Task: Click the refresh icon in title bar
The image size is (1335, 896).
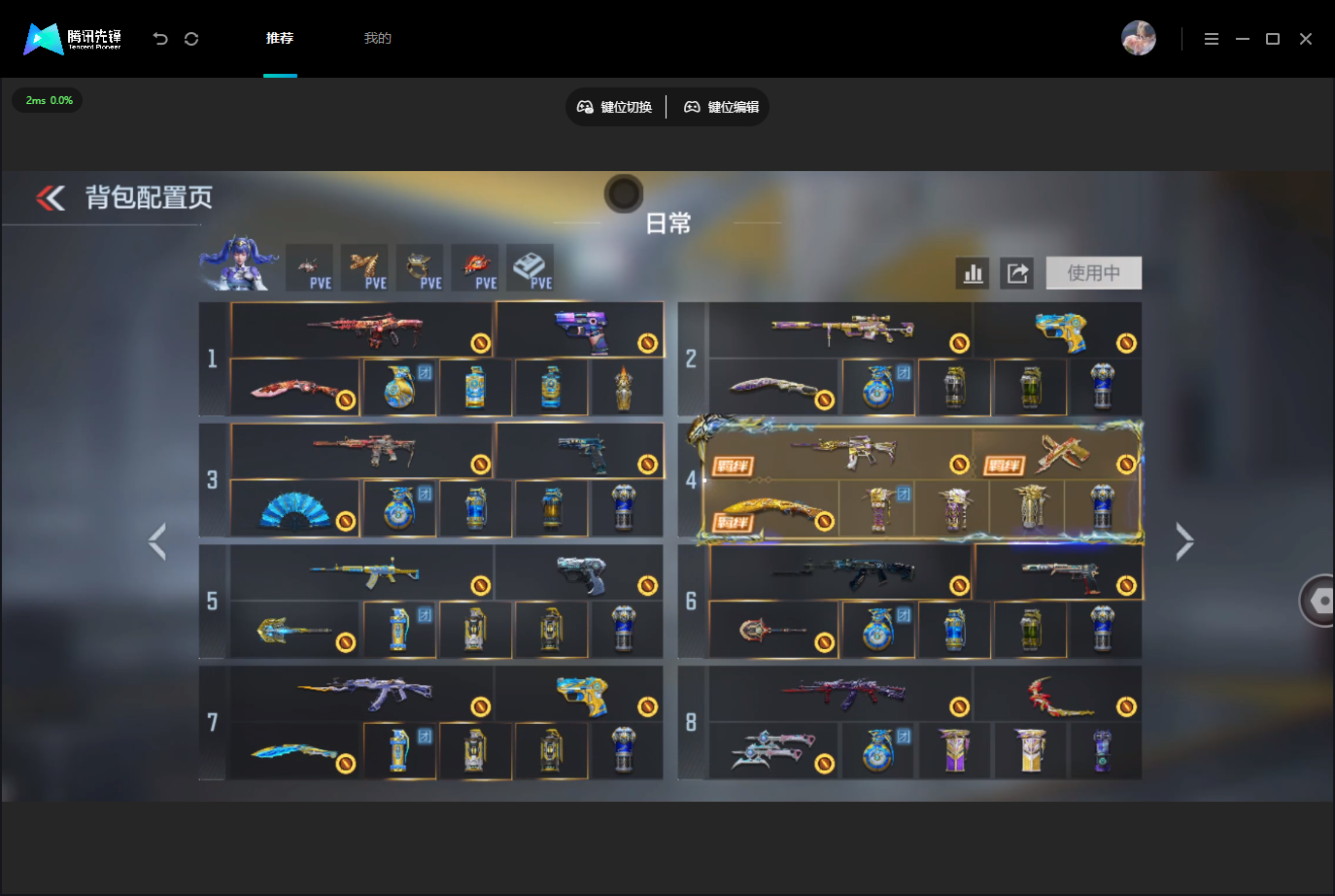Action: (191, 39)
